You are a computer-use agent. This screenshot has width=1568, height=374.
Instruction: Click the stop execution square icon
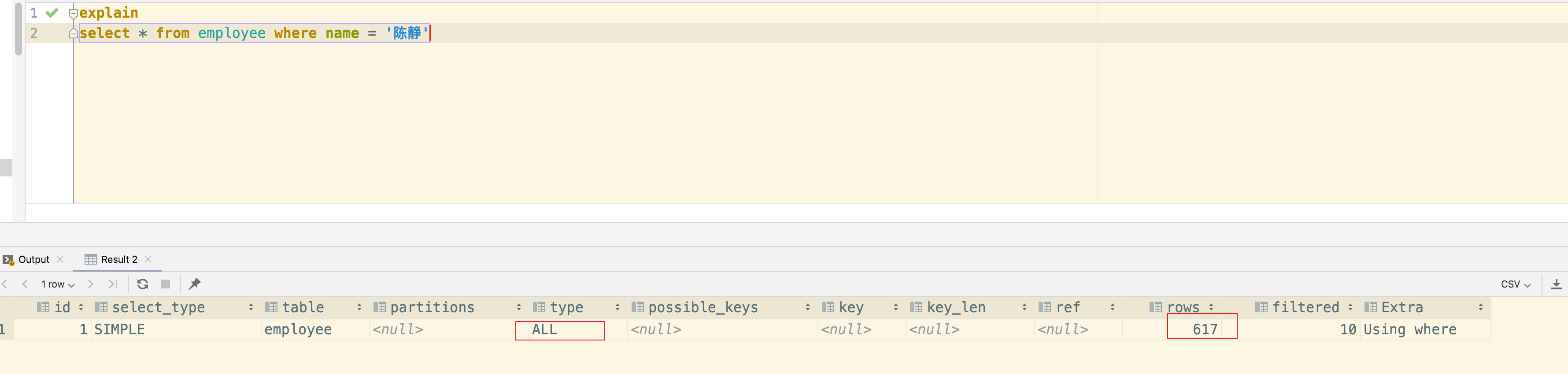coord(165,284)
